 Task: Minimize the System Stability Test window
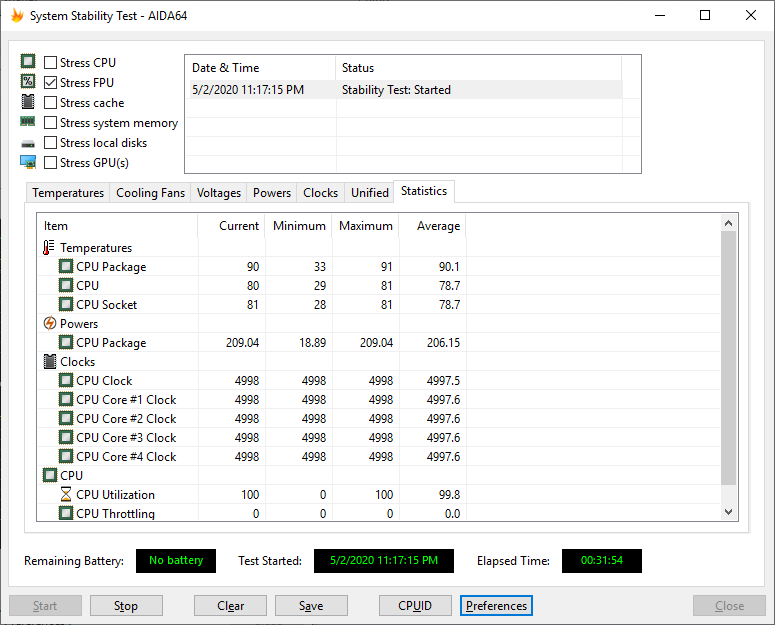660,15
